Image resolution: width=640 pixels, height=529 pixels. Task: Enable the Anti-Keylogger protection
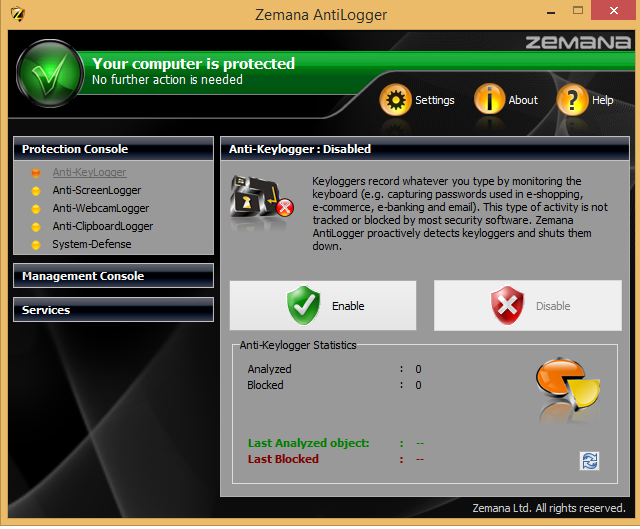point(323,305)
